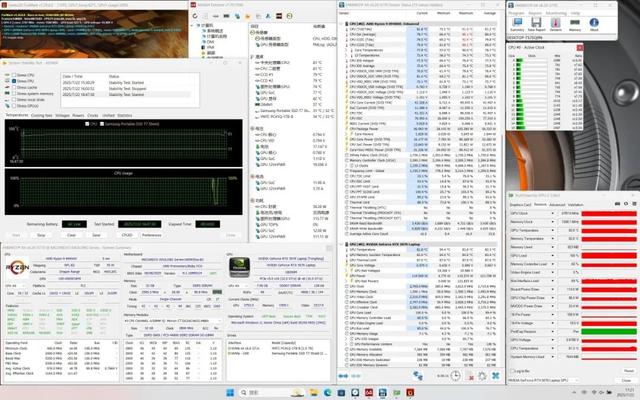Click the Windows Start button
This screenshot has height=400, width=640.
point(230,393)
